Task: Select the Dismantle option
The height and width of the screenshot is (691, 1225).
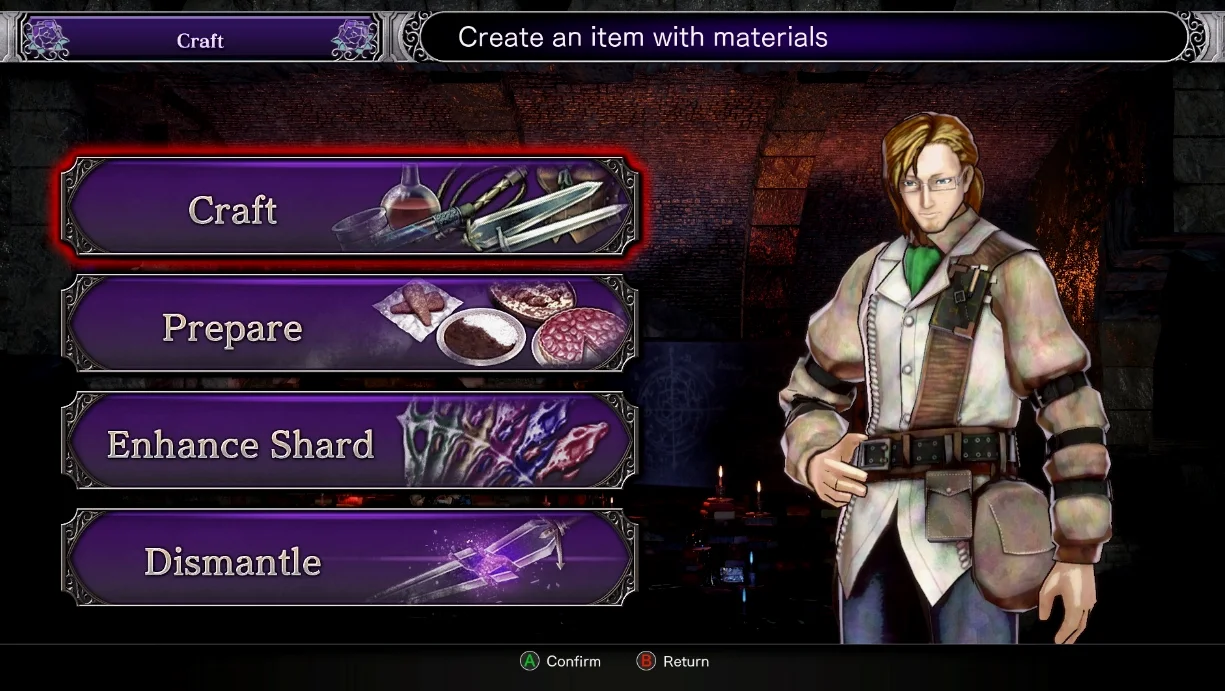Action: (349, 559)
